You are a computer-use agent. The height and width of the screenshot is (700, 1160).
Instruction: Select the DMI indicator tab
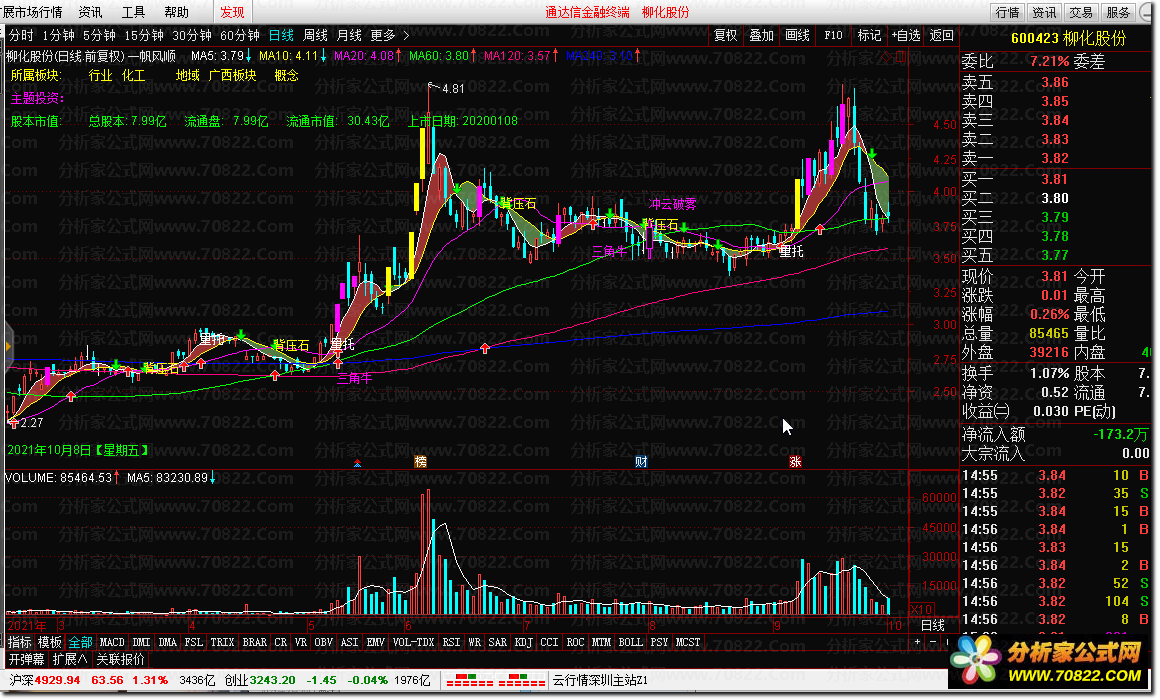pyautogui.click(x=141, y=642)
